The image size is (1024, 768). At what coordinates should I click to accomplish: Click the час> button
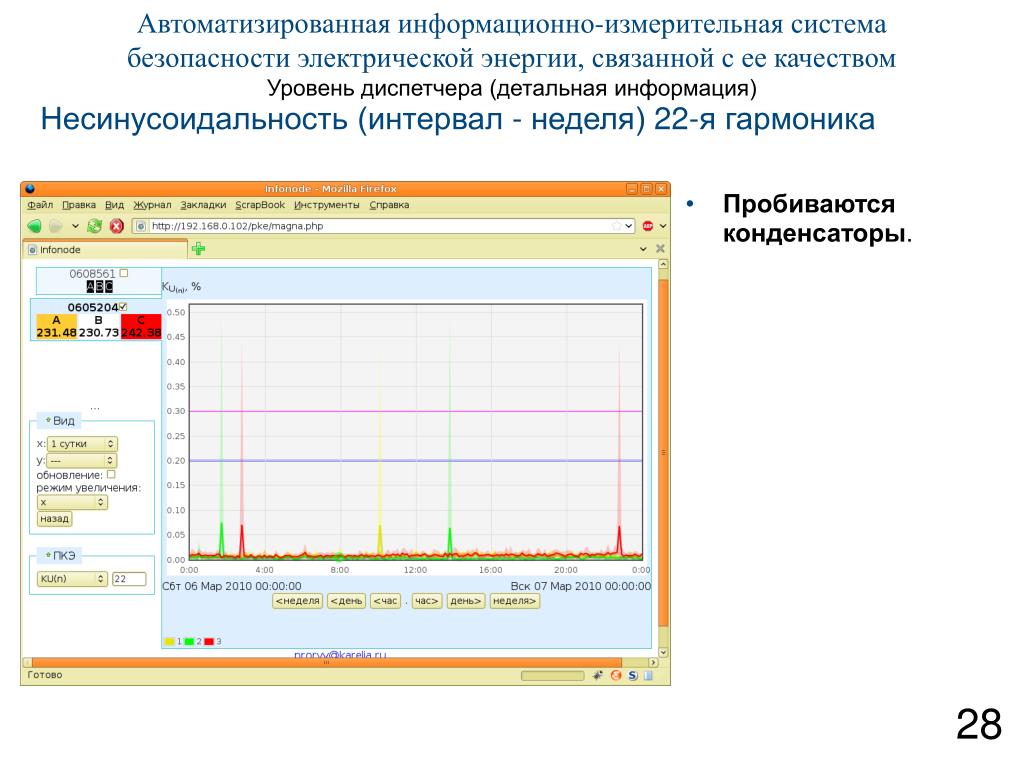pos(426,601)
